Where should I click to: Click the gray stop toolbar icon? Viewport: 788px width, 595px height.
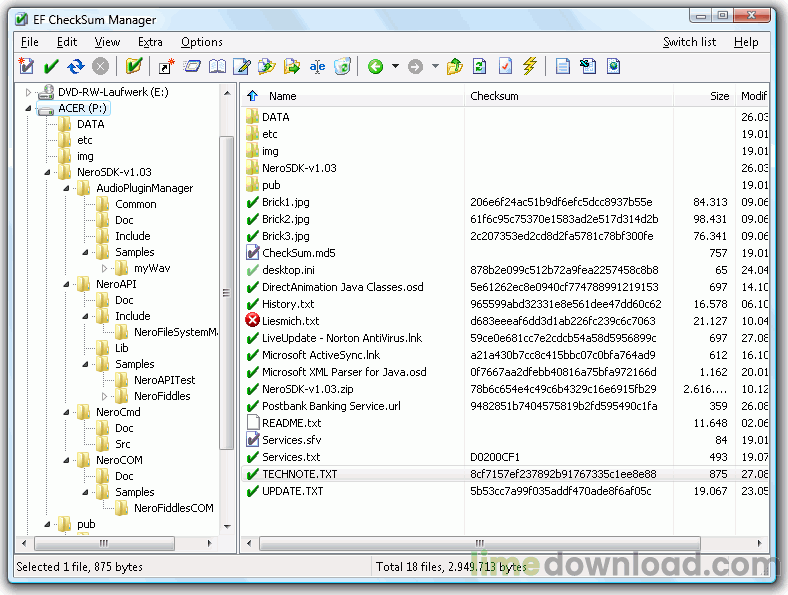[101, 66]
